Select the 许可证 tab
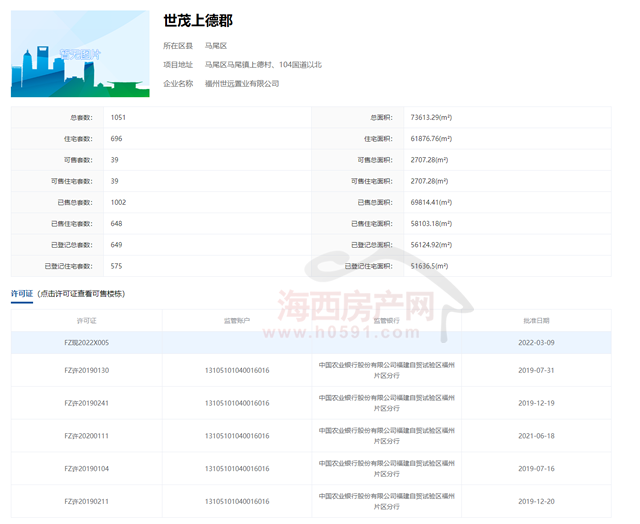 coord(22,294)
